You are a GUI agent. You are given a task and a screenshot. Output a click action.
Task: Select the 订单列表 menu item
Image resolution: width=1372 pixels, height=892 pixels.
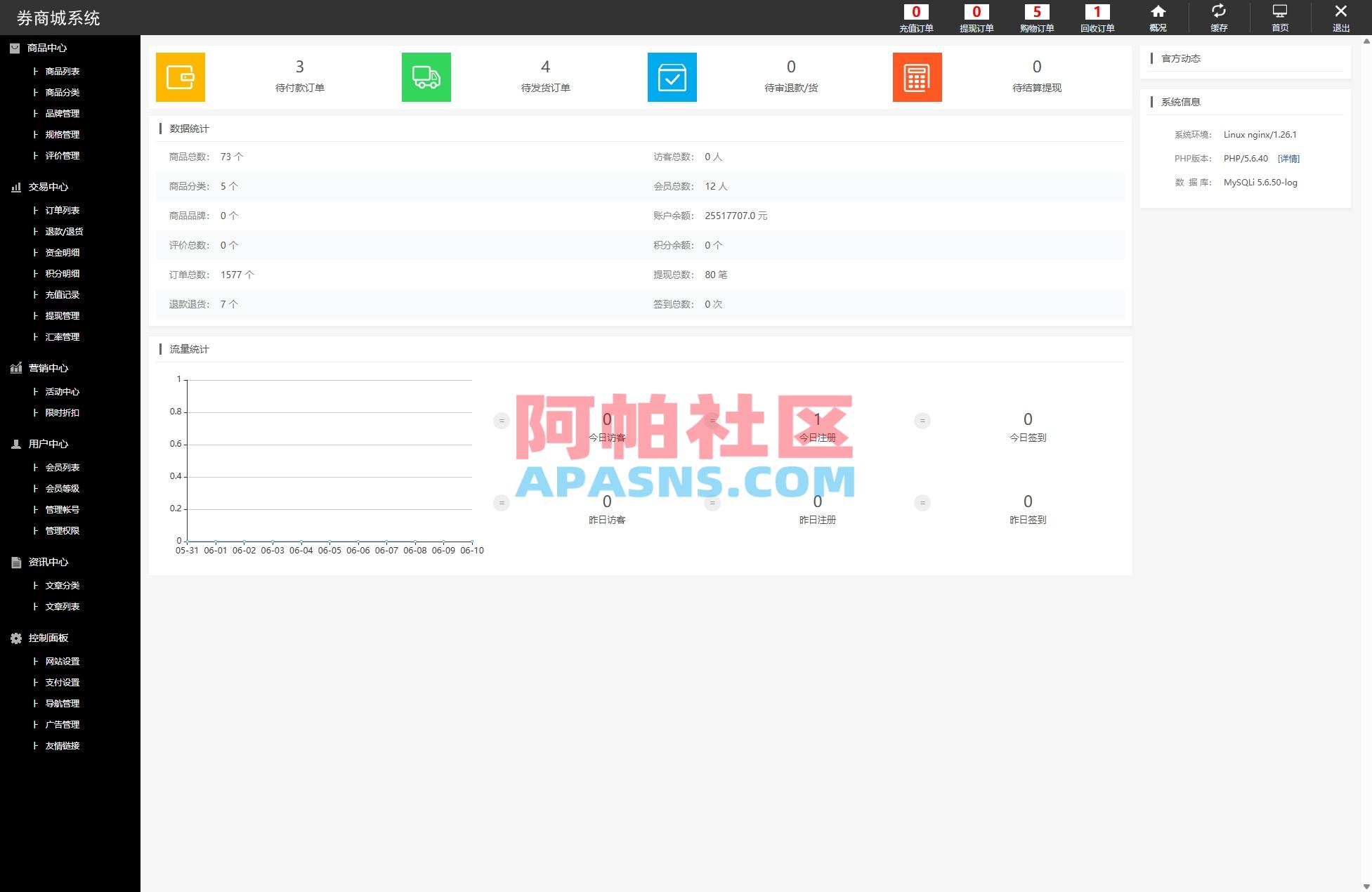click(x=61, y=210)
